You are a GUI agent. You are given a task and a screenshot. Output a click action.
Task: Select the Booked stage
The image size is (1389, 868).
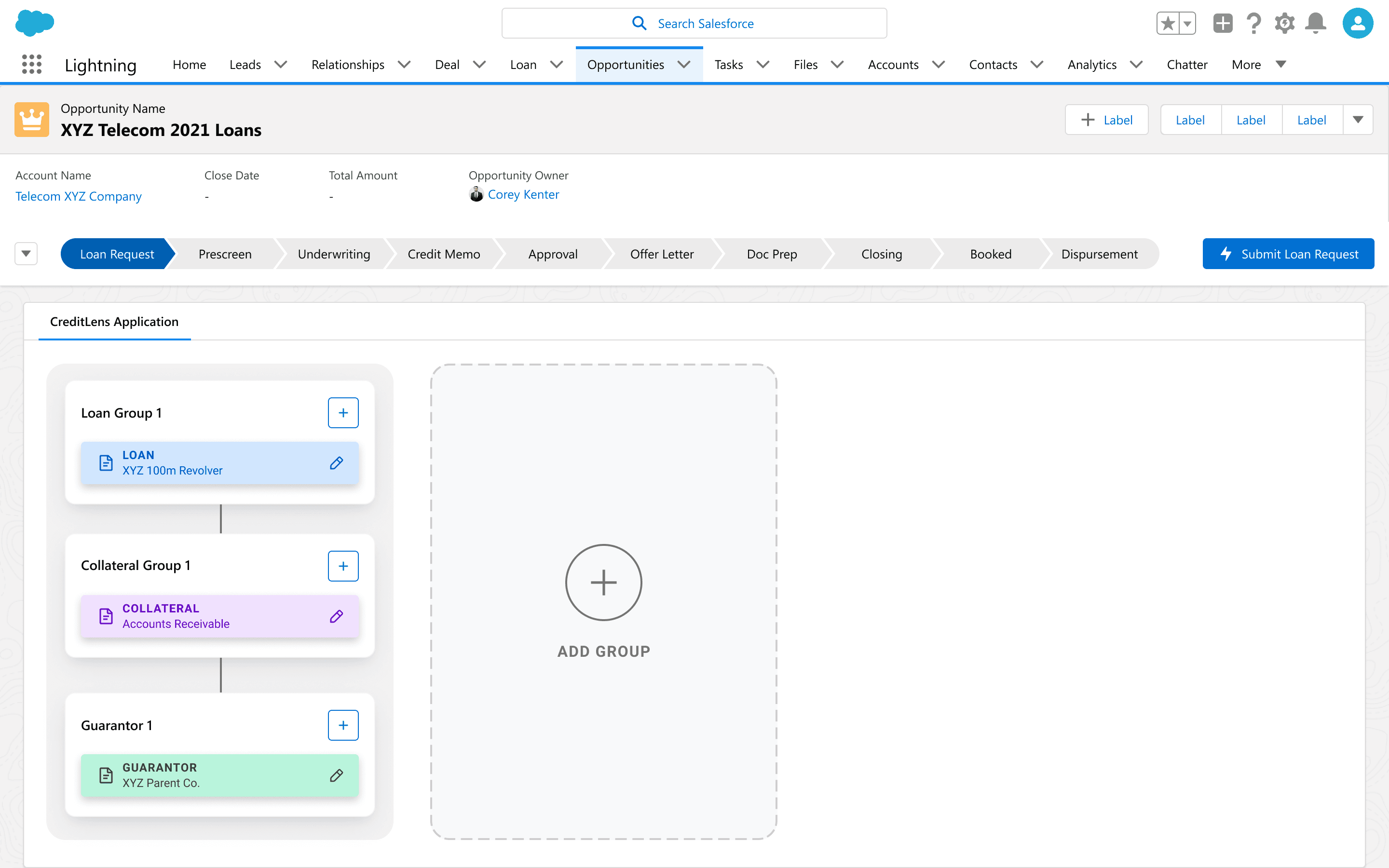991,254
